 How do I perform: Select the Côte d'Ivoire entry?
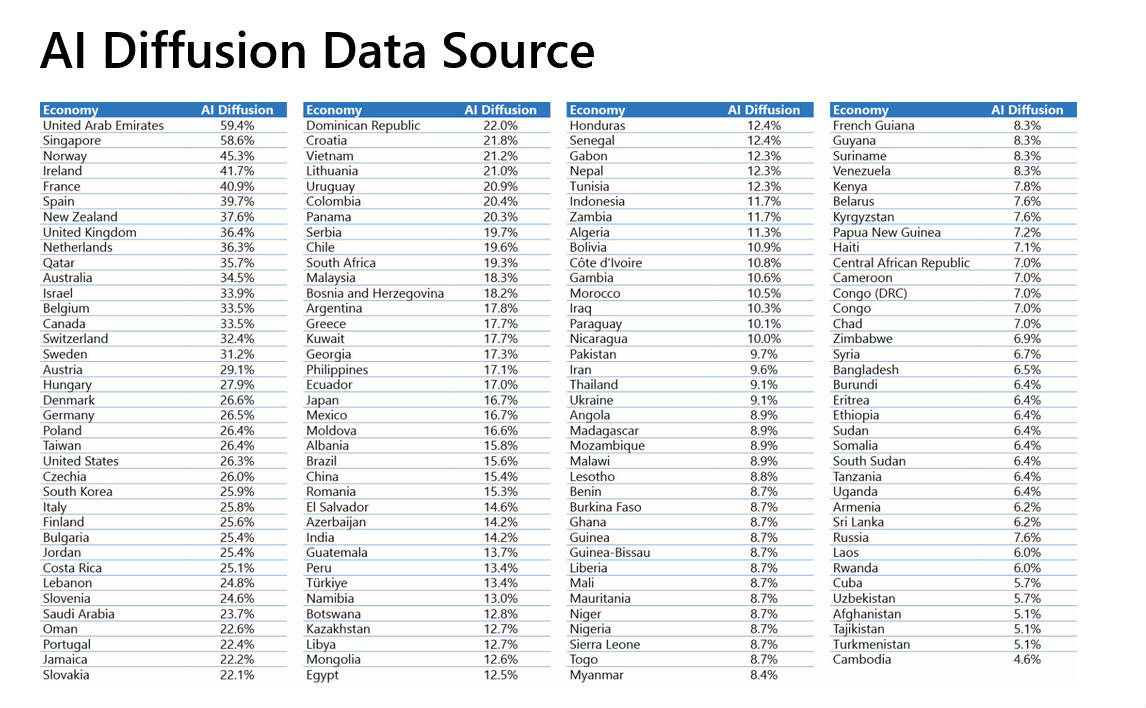606,263
